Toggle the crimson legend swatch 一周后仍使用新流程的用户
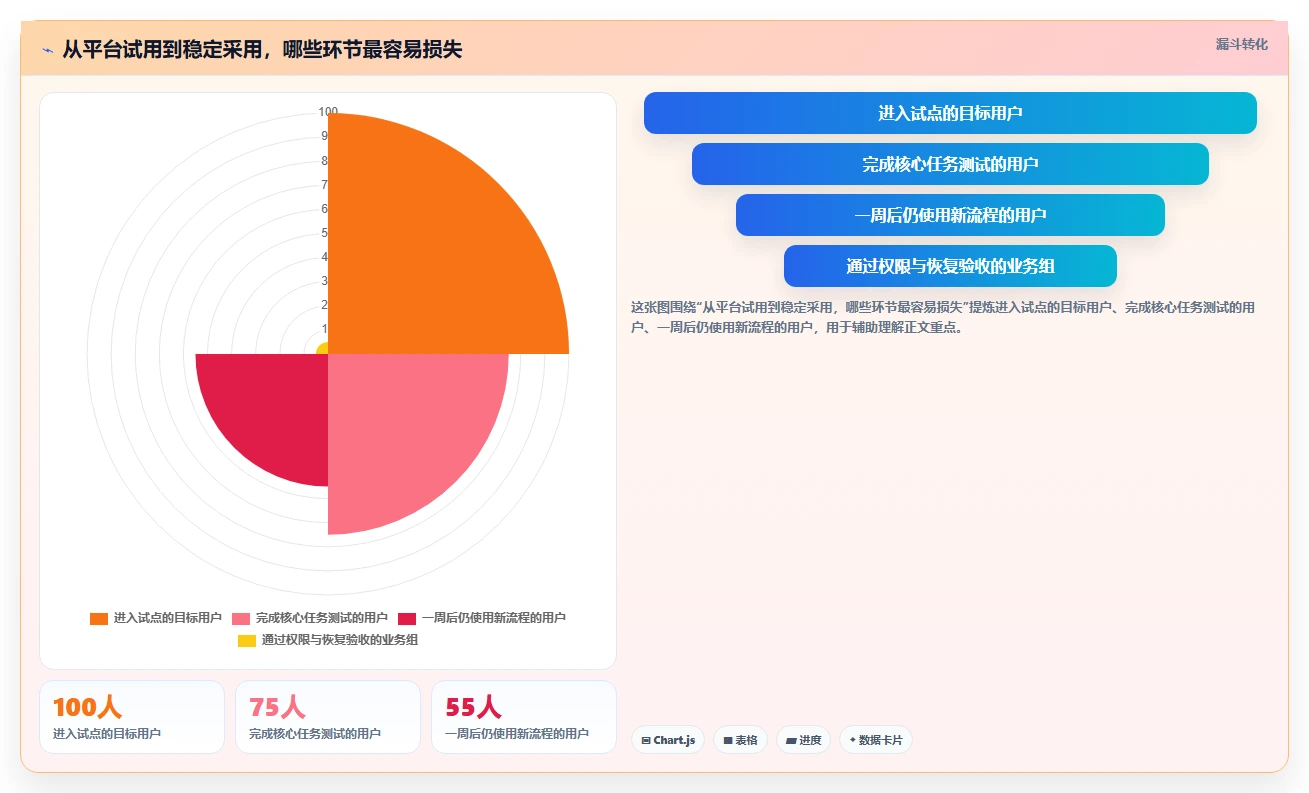 point(406,618)
